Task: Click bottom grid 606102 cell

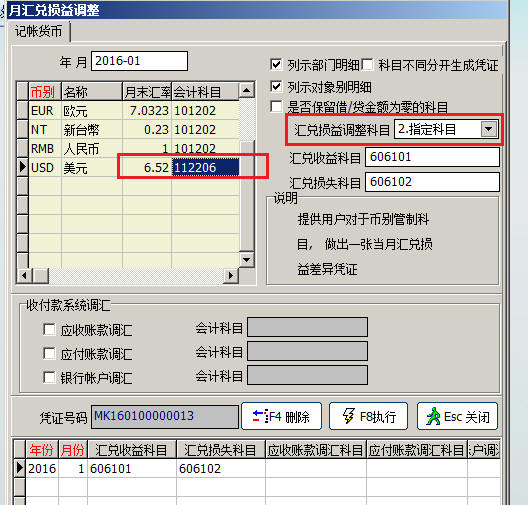Action: (x=221, y=469)
